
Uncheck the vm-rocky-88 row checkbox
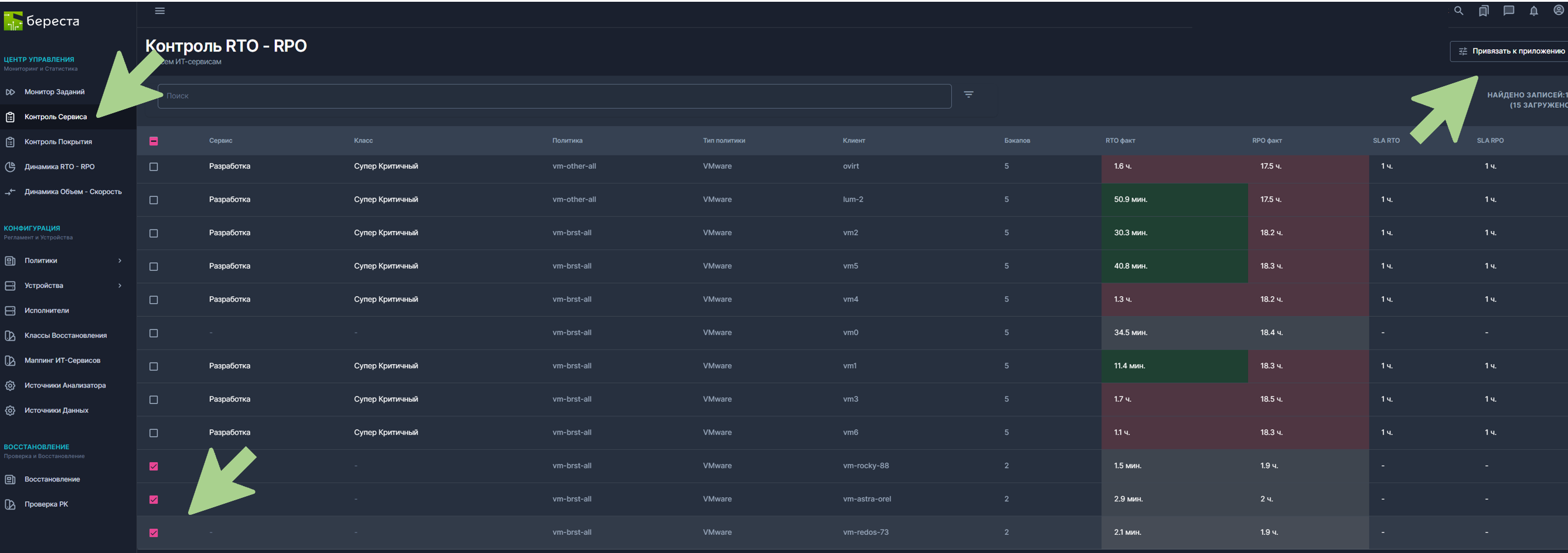154,467
